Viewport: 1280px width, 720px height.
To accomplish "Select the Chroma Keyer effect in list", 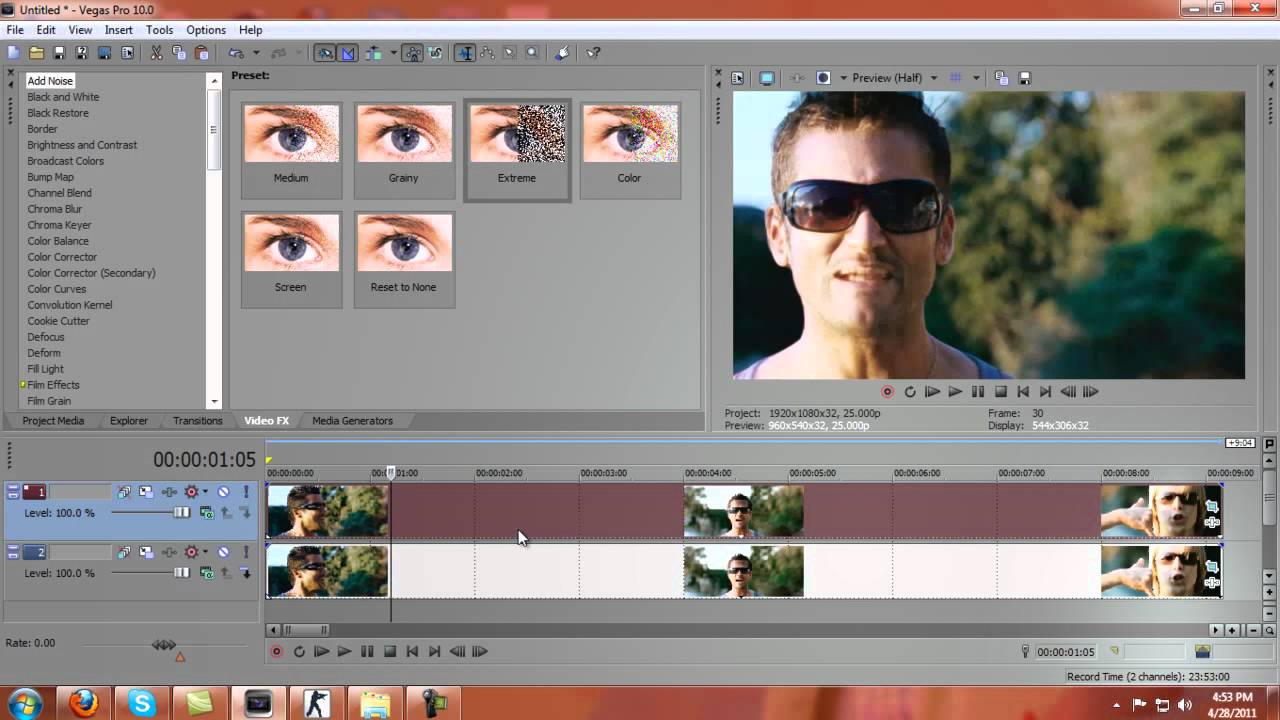I will click(59, 225).
